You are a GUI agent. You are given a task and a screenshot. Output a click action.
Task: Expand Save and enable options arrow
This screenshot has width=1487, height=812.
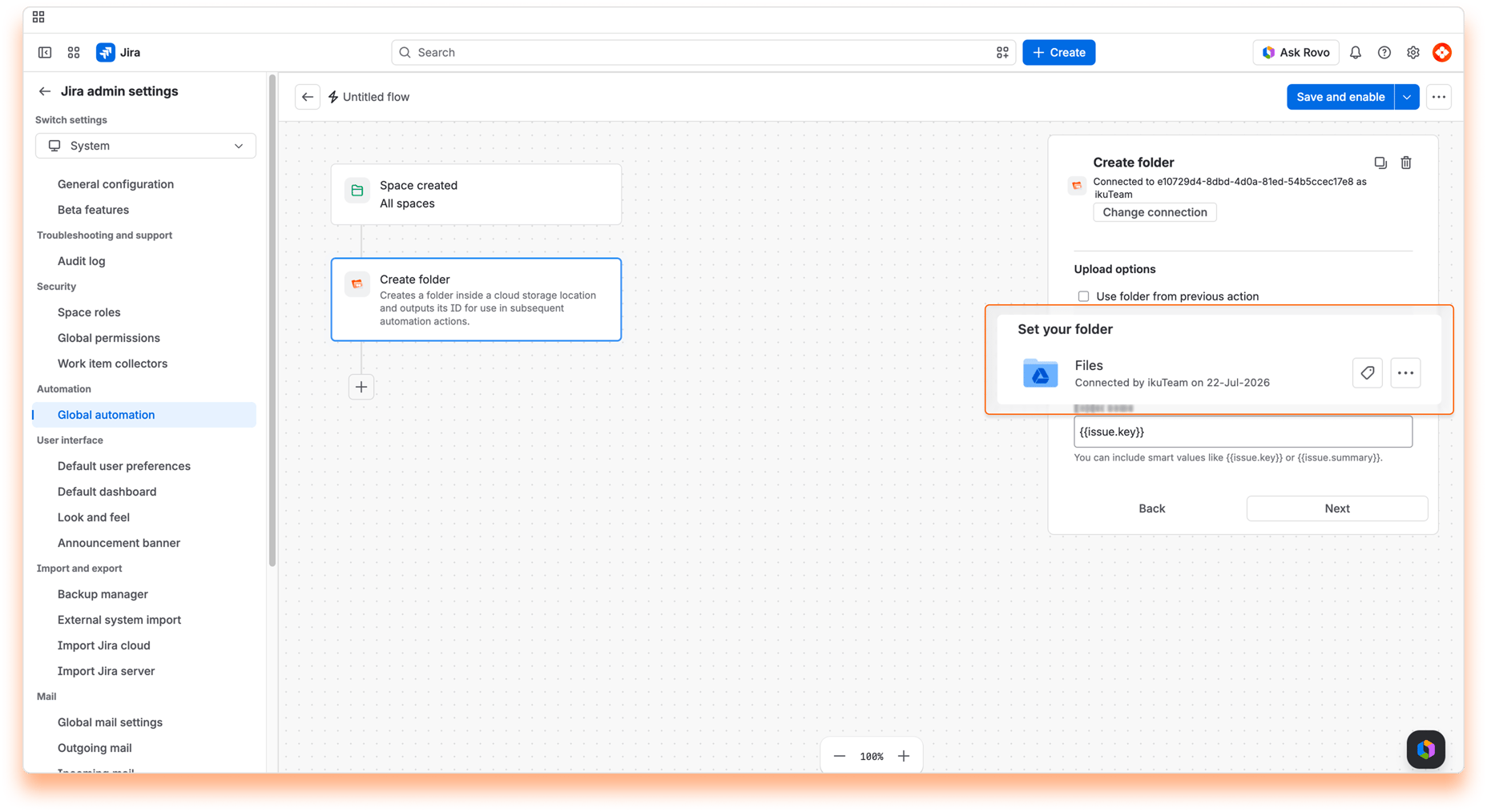point(1406,97)
